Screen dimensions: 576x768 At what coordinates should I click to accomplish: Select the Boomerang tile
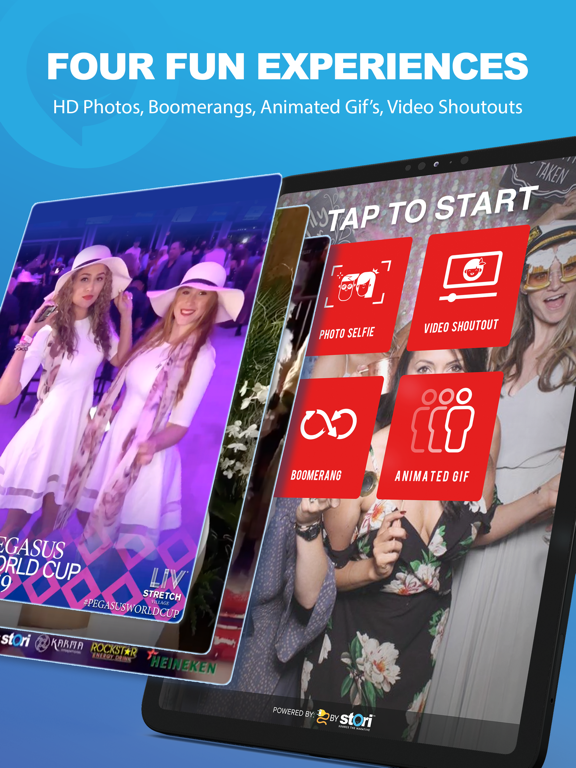point(328,436)
